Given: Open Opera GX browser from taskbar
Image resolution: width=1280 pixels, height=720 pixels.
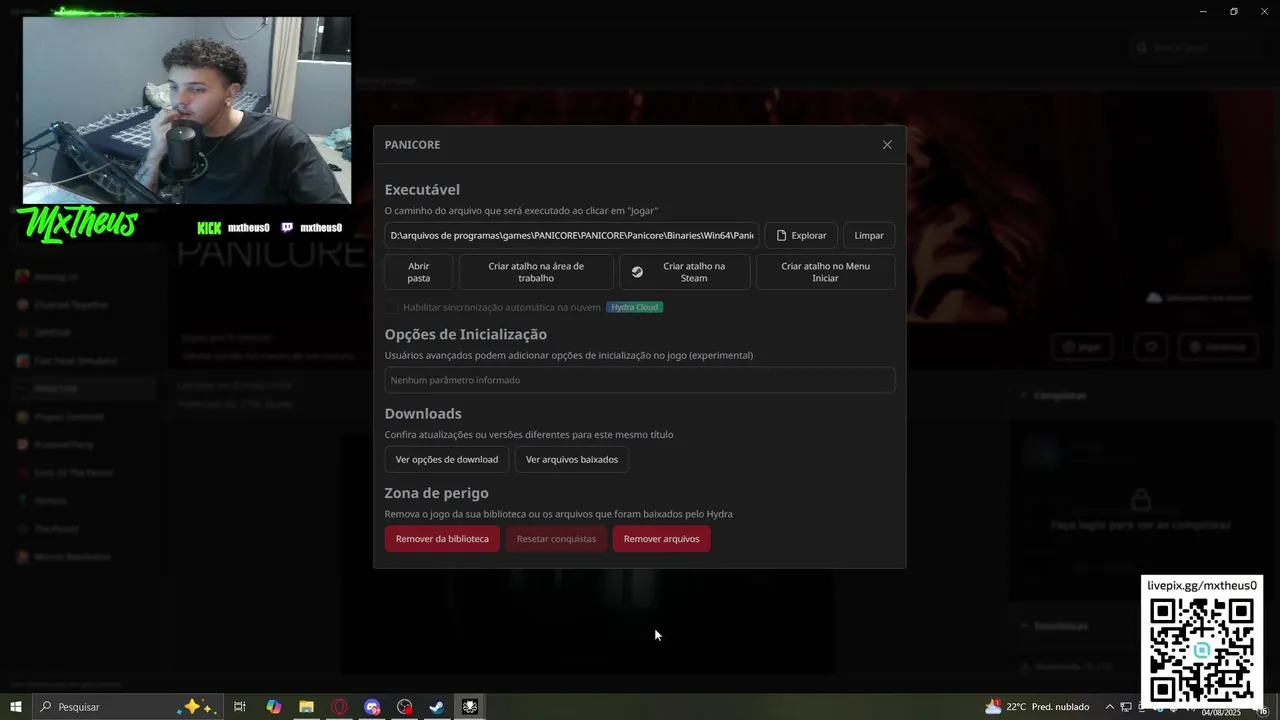Looking at the screenshot, I should (340, 707).
